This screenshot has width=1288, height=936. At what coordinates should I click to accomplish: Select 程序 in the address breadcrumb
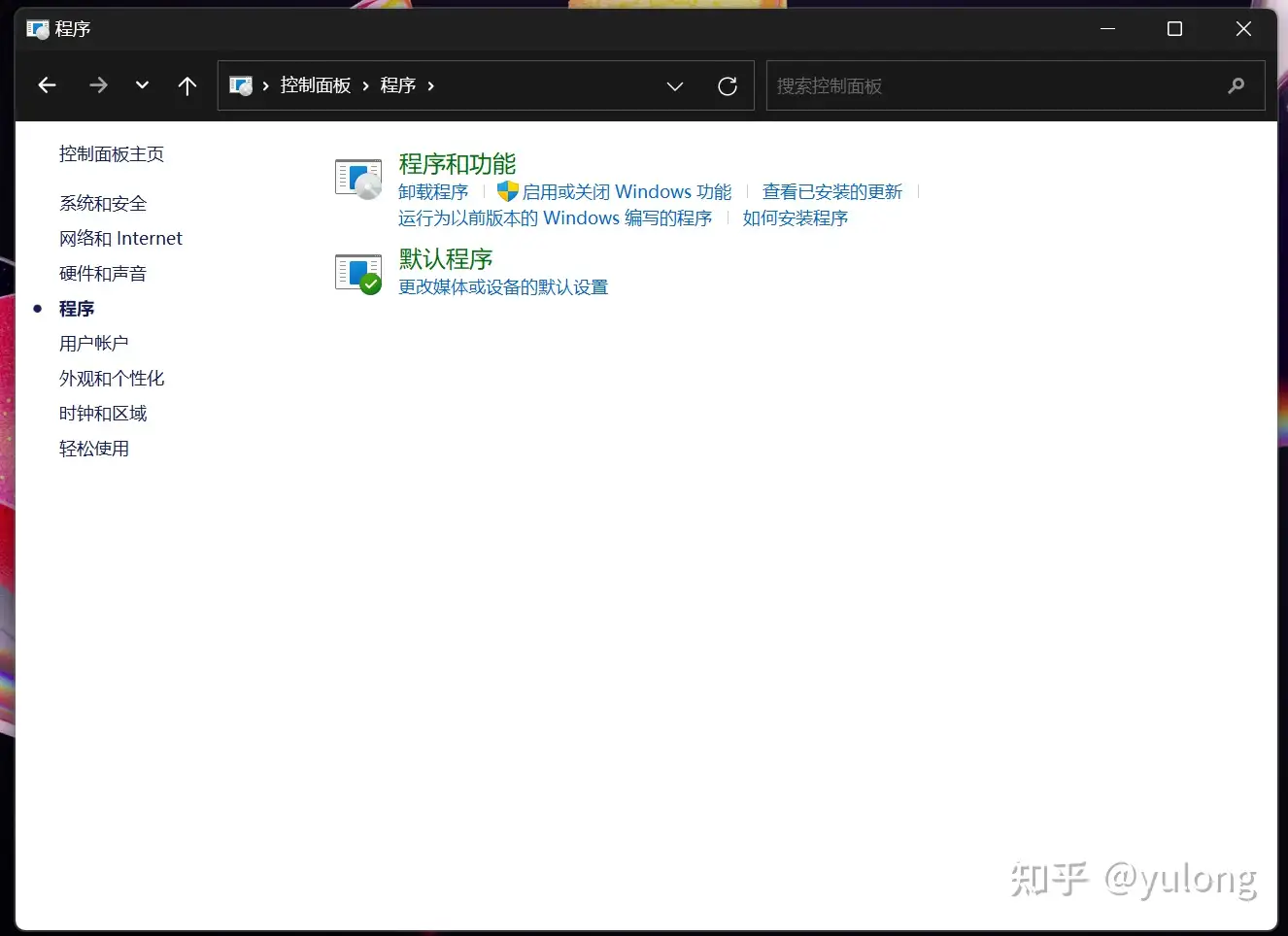click(398, 85)
